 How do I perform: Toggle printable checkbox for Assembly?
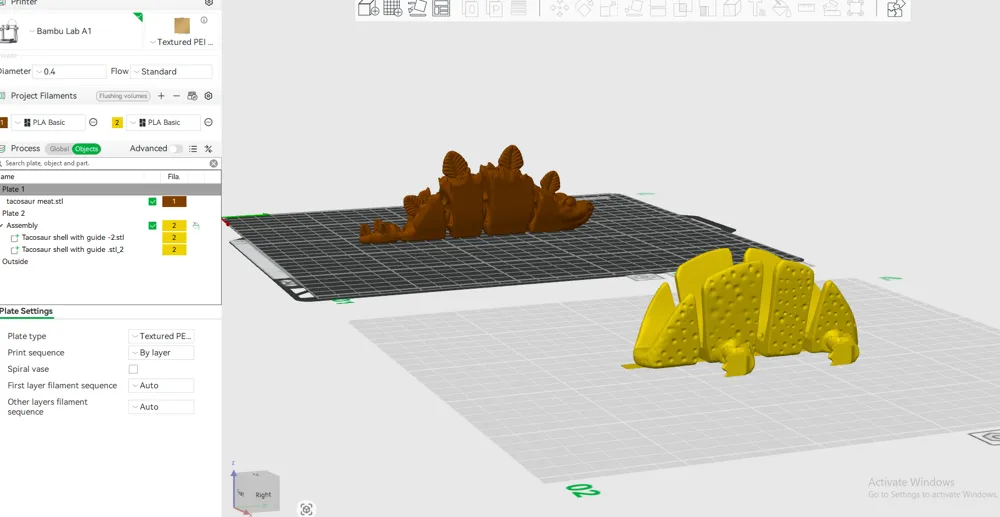[152, 226]
